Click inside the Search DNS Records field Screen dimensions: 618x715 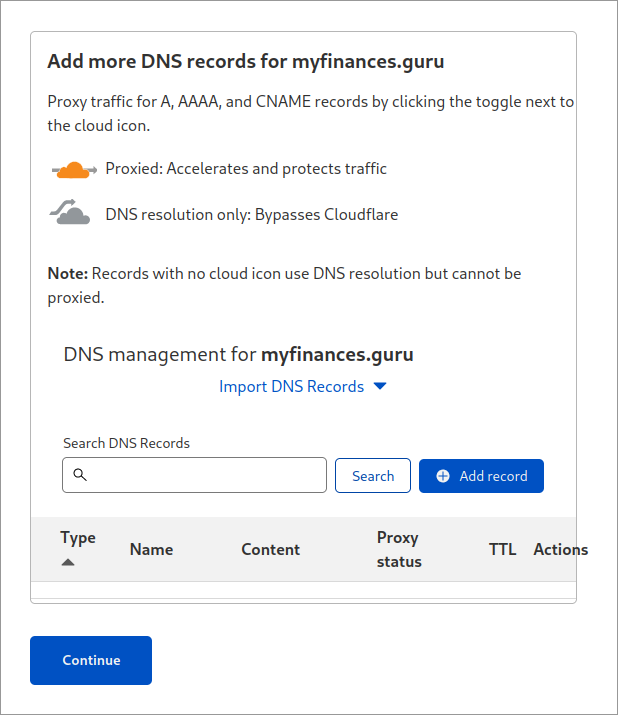coord(194,475)
